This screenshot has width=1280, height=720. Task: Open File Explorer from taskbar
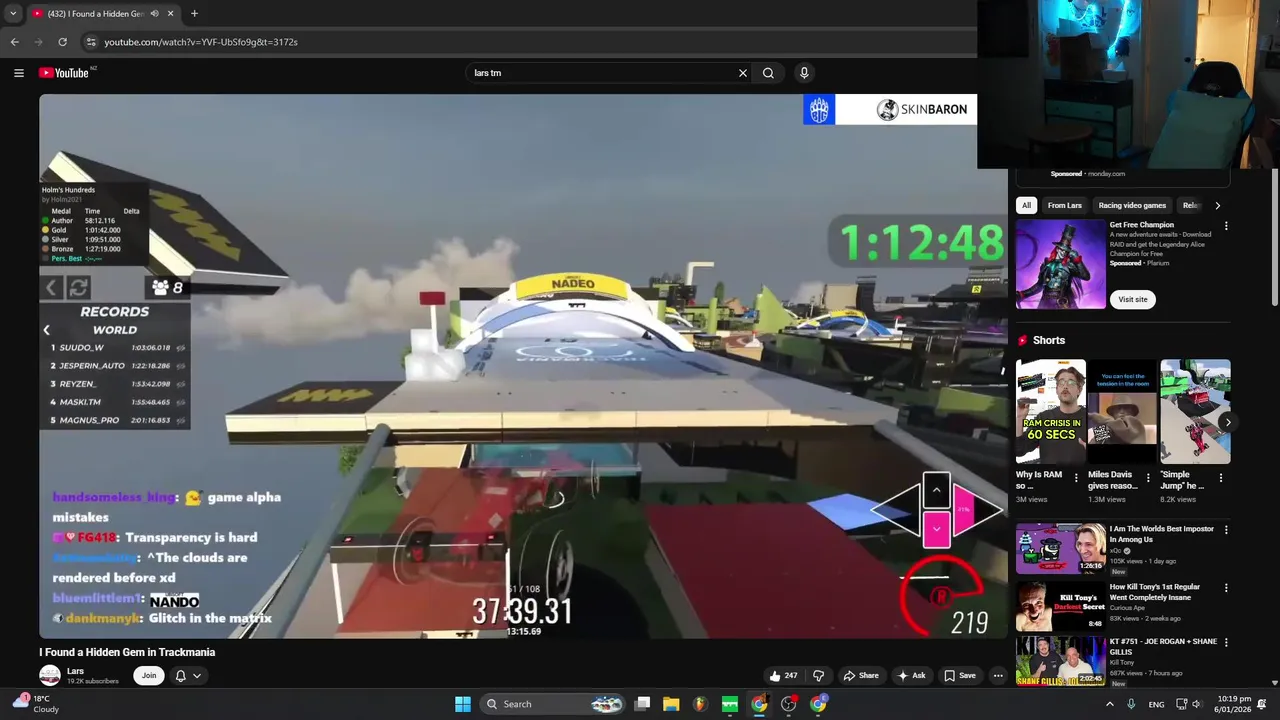point(671,704)
